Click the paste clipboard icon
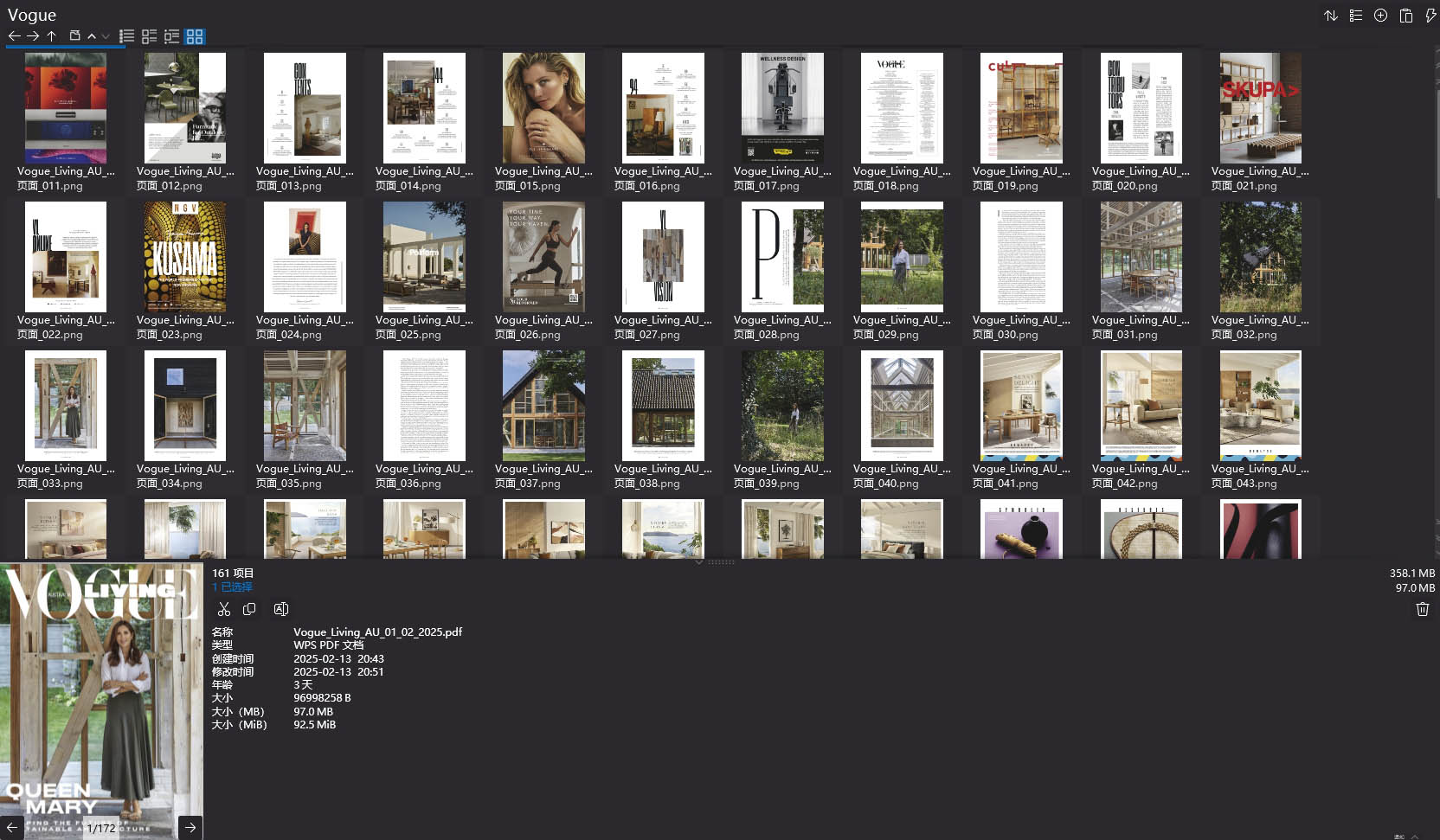1440x840 pixels. 1406,16
